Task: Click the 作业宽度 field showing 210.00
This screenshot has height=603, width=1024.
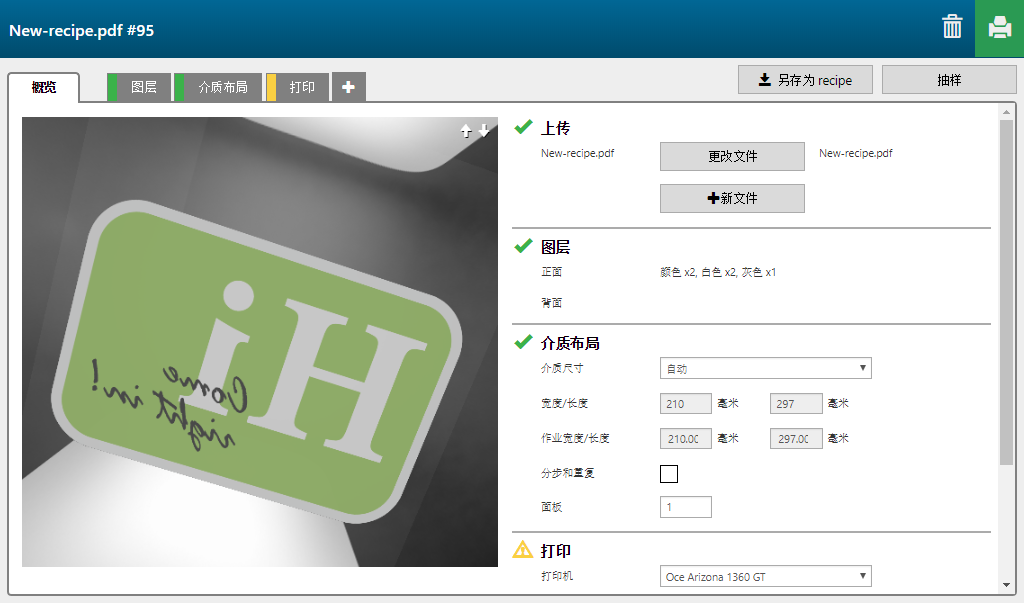Action: 686,438
